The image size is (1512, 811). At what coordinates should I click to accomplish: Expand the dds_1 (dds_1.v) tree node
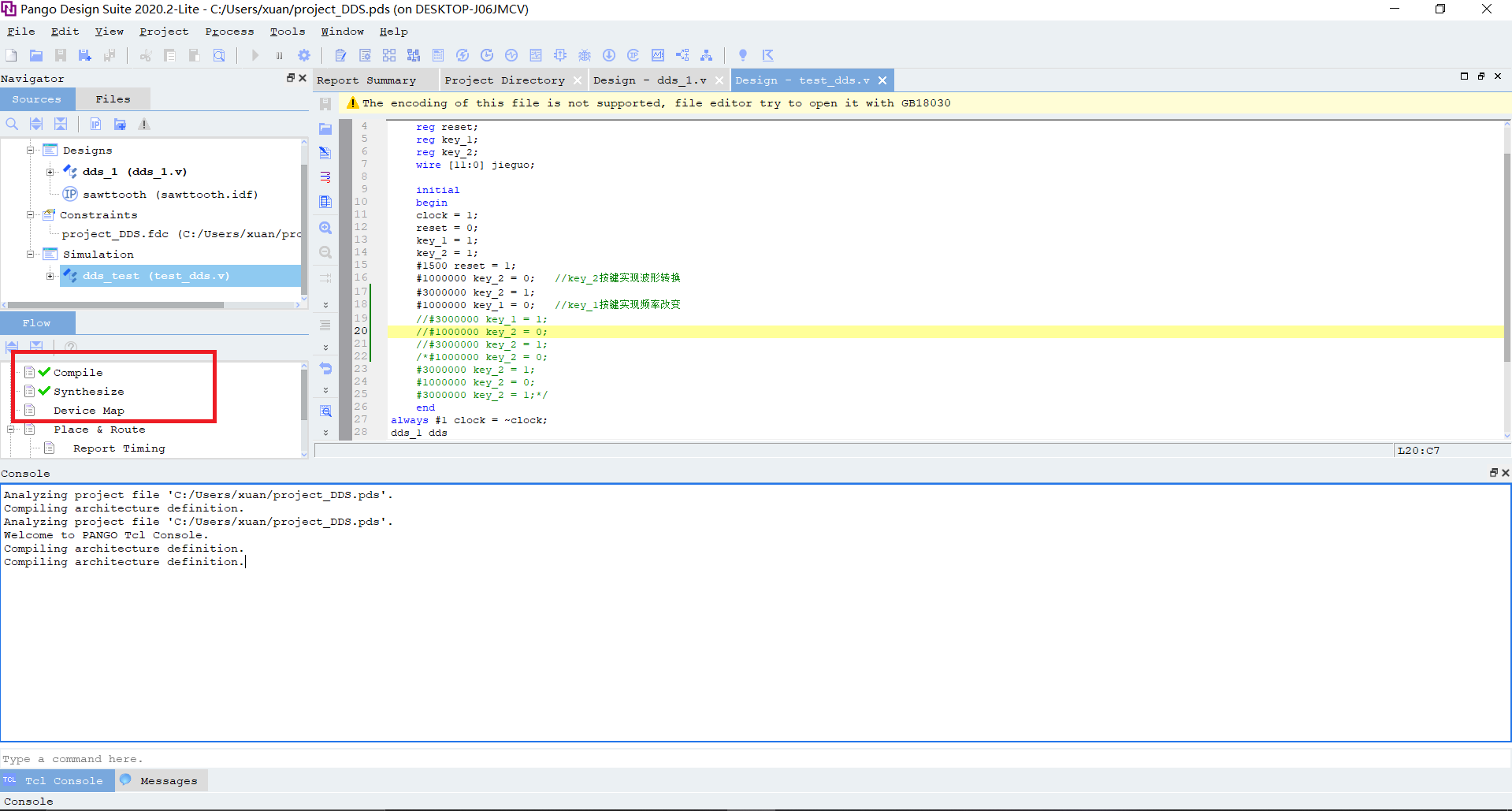pos(50,171)
